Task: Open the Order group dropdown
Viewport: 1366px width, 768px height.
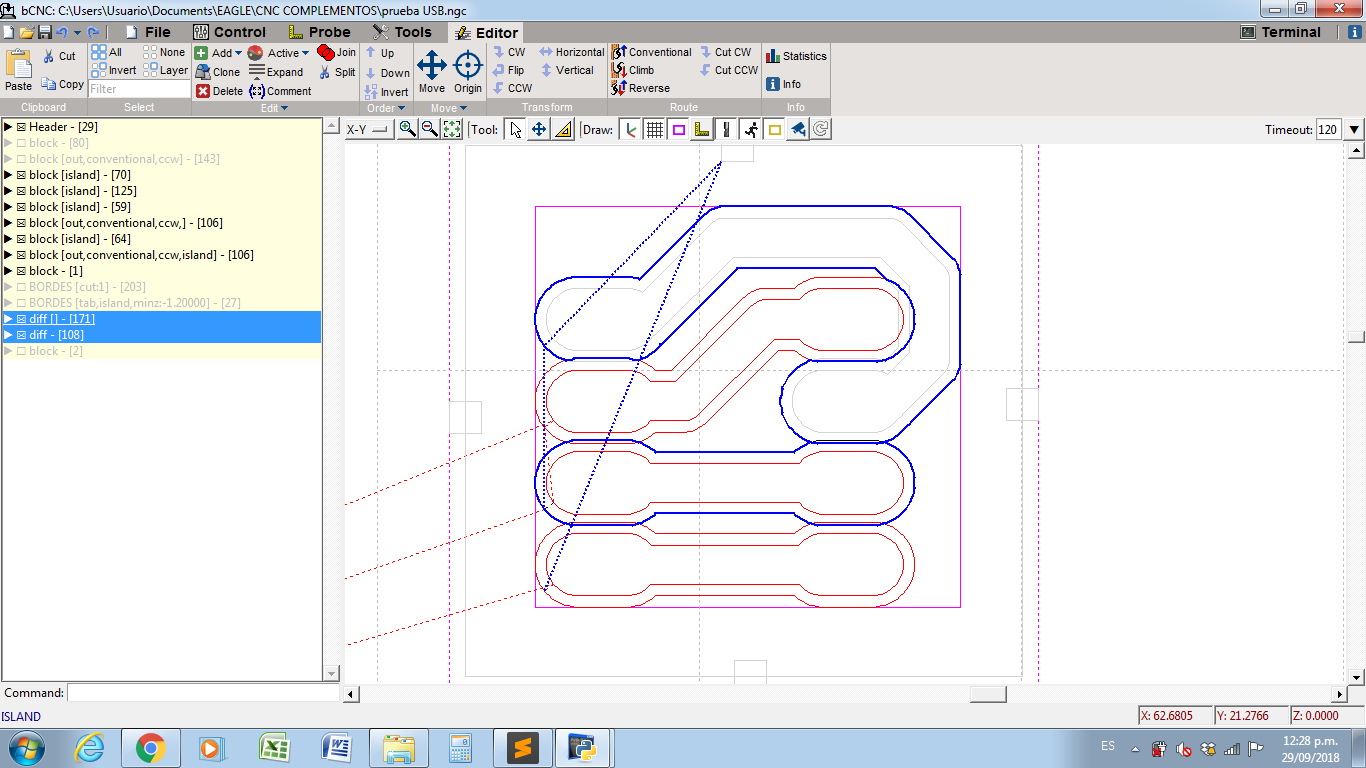Action: 386,108
